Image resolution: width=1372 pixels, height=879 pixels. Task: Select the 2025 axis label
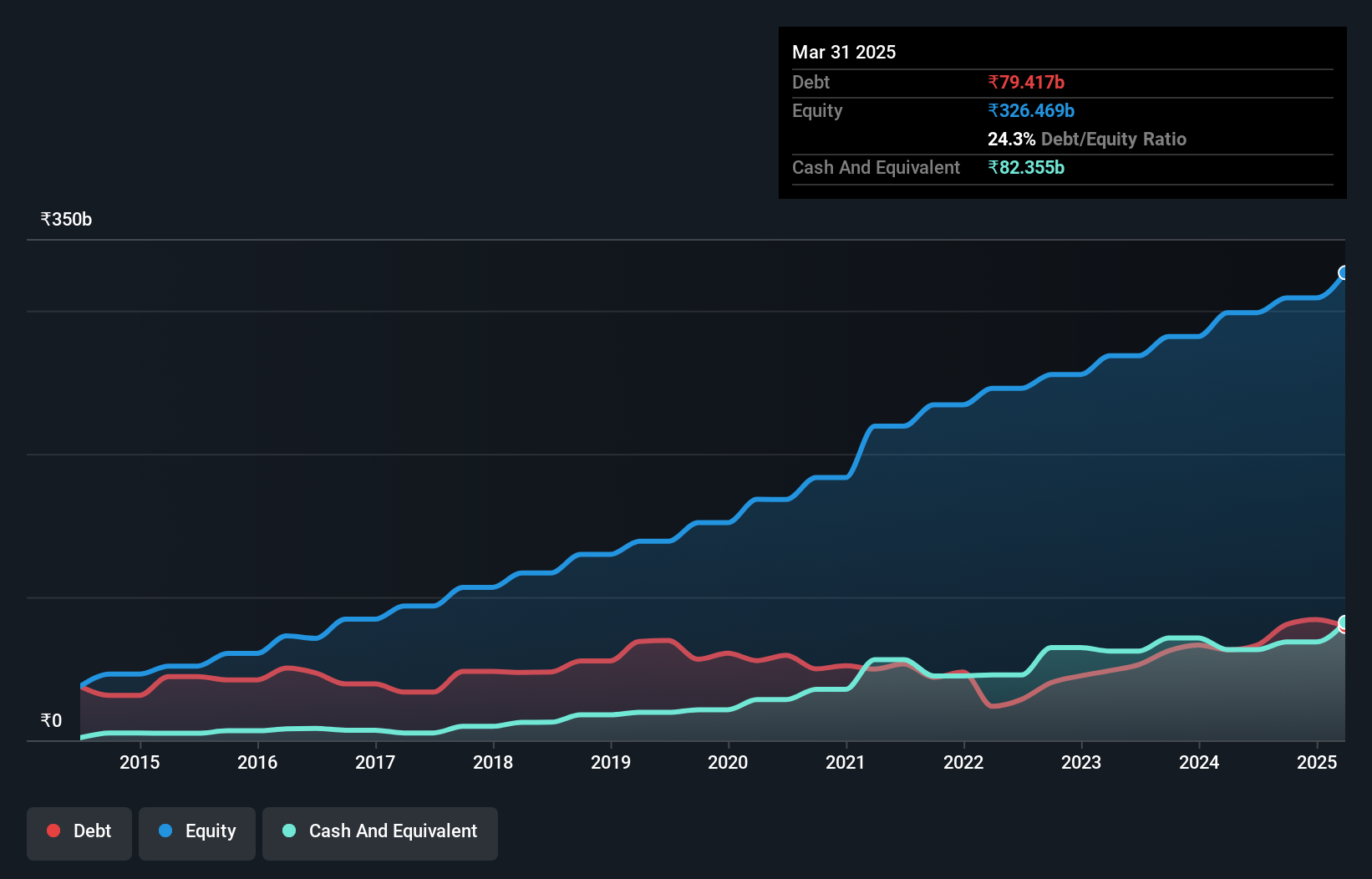1317,762
